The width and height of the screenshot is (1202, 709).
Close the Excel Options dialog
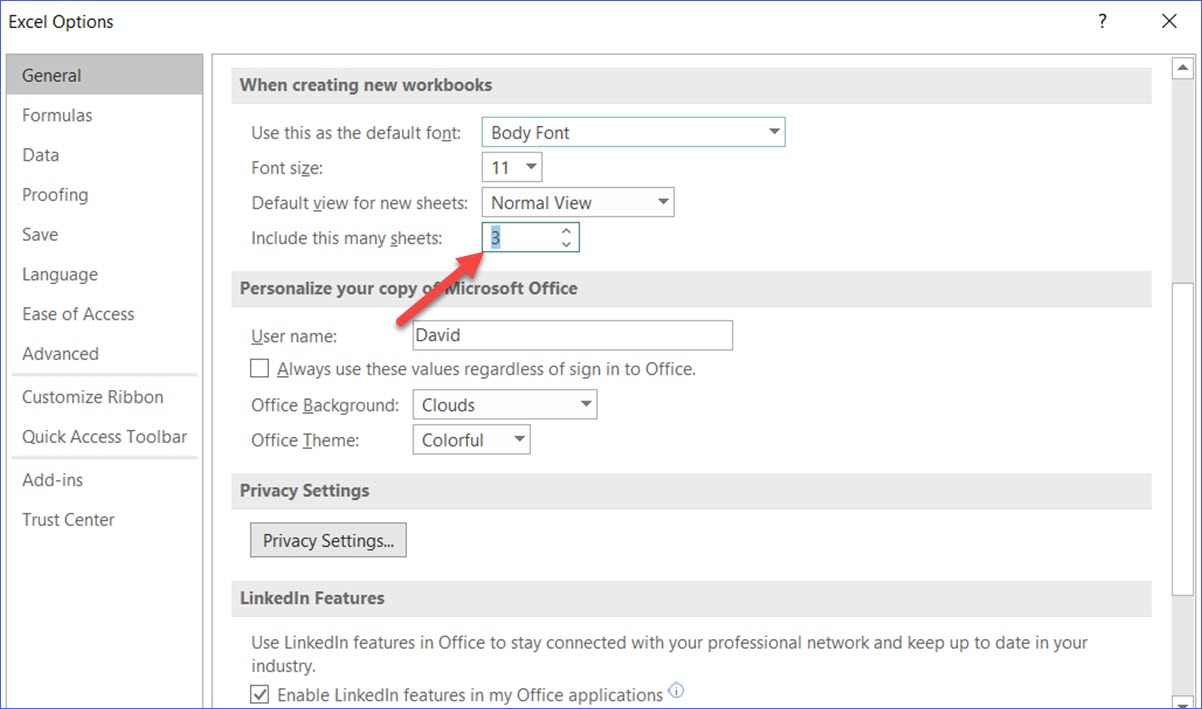(x=1168, y=21)
